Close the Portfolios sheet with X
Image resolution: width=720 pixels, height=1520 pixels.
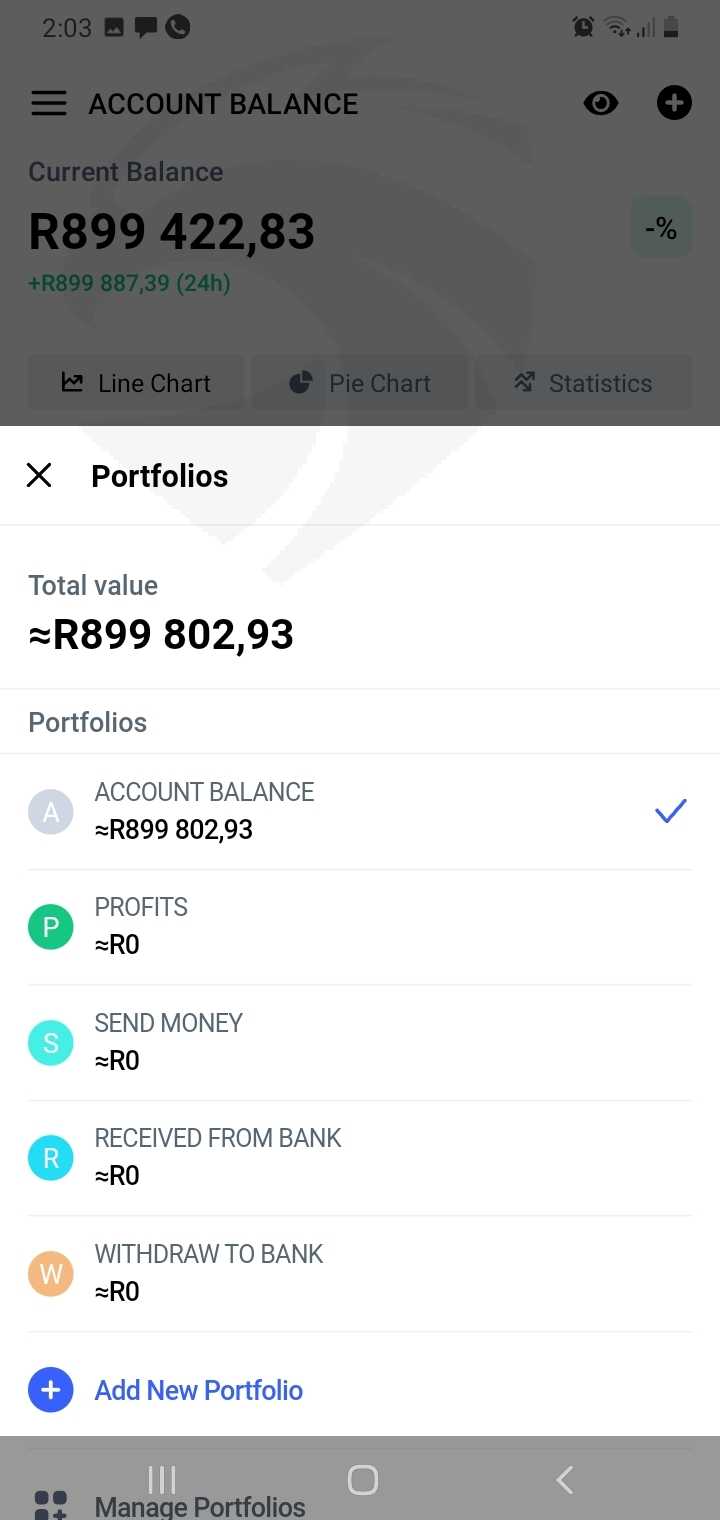(x=39, y=475)
